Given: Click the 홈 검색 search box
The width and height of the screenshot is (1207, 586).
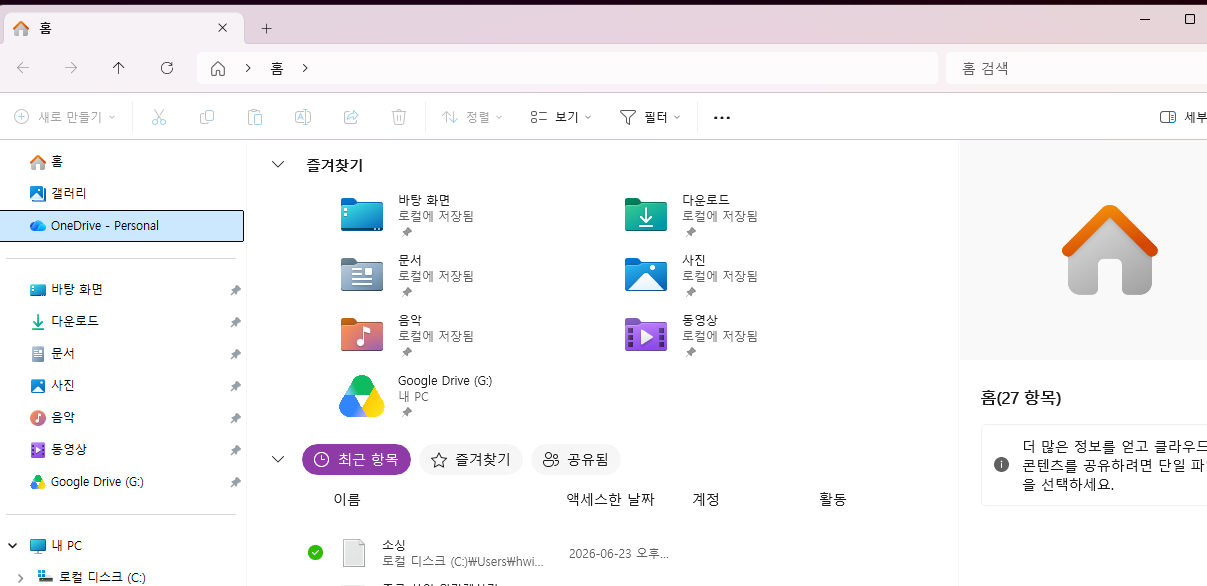Looking at the screenshot, I should pos(1075,68).
